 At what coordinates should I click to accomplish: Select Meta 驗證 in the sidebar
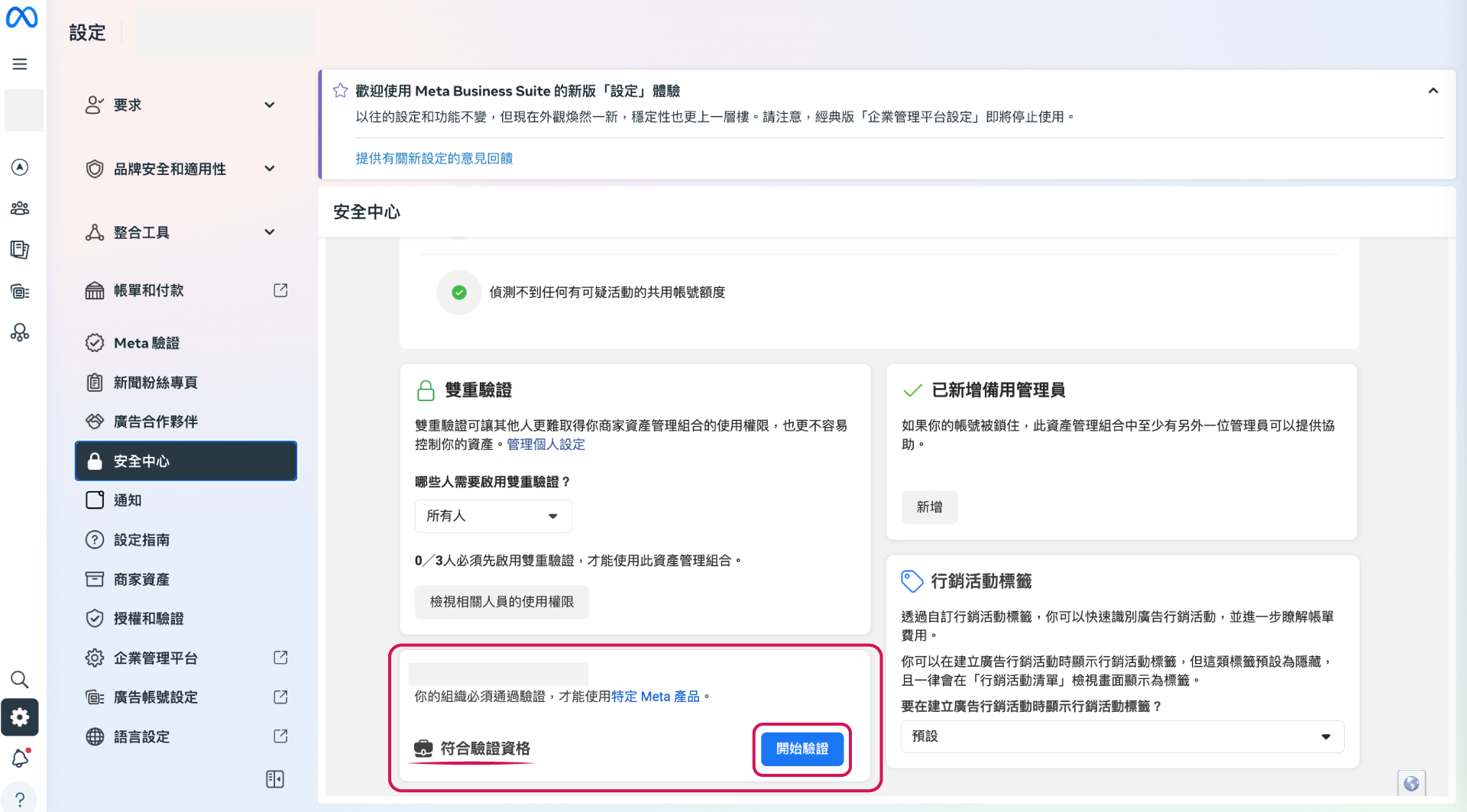[x=147, y=343]
